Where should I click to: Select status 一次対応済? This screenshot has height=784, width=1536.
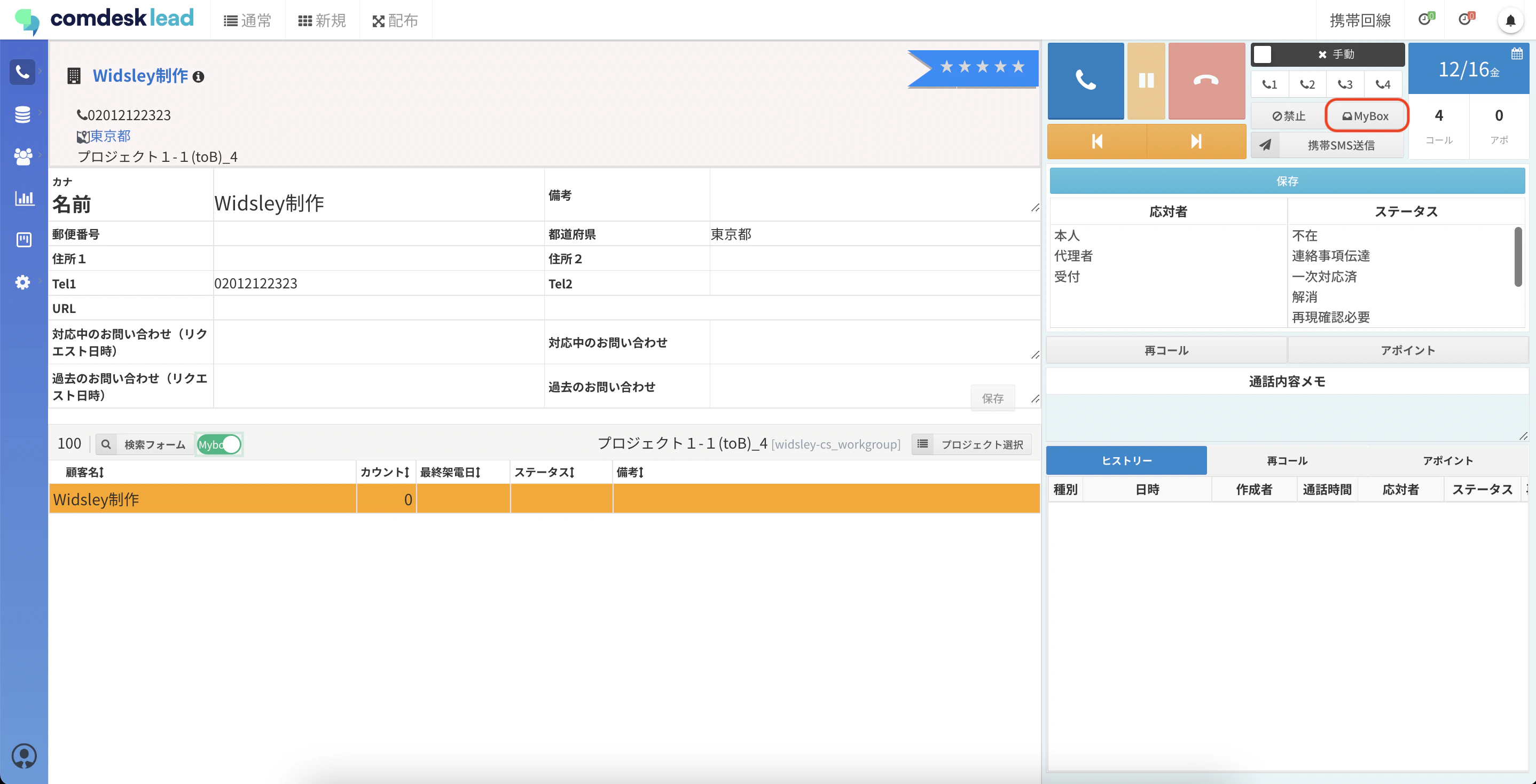coord(1325,277)
